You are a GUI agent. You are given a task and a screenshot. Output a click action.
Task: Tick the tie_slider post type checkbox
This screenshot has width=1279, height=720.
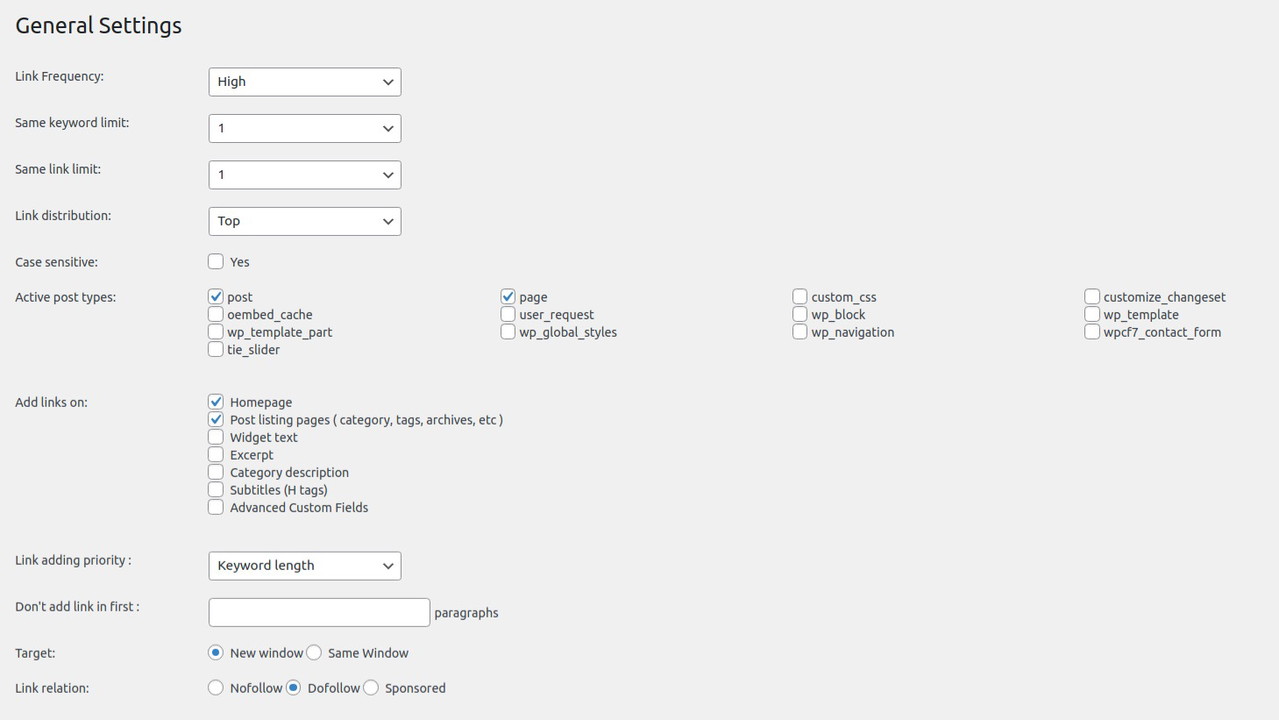(x=216, y=349)
